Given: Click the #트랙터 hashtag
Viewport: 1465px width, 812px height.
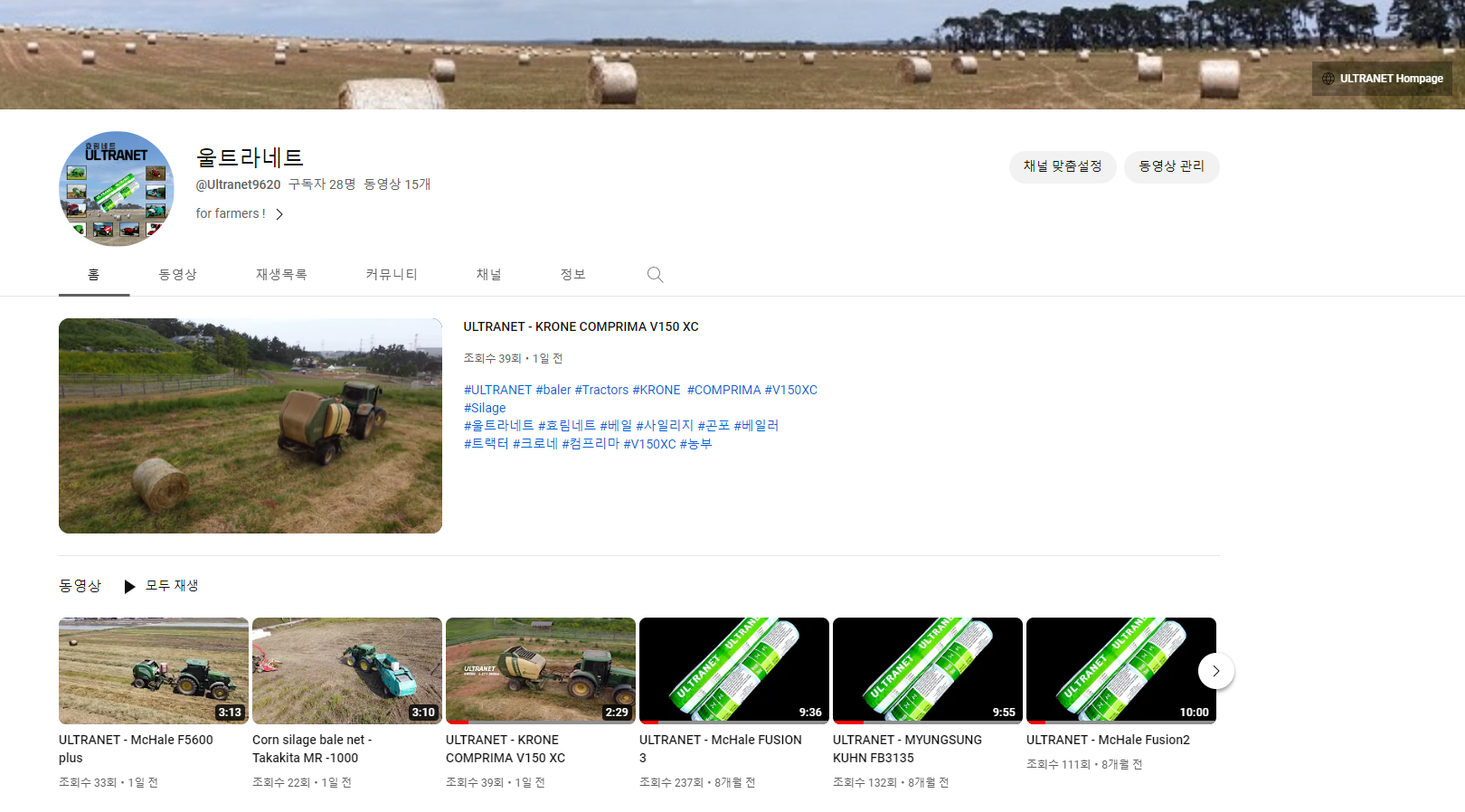Looking at the screenshot, I should click(x=487, y=443).
